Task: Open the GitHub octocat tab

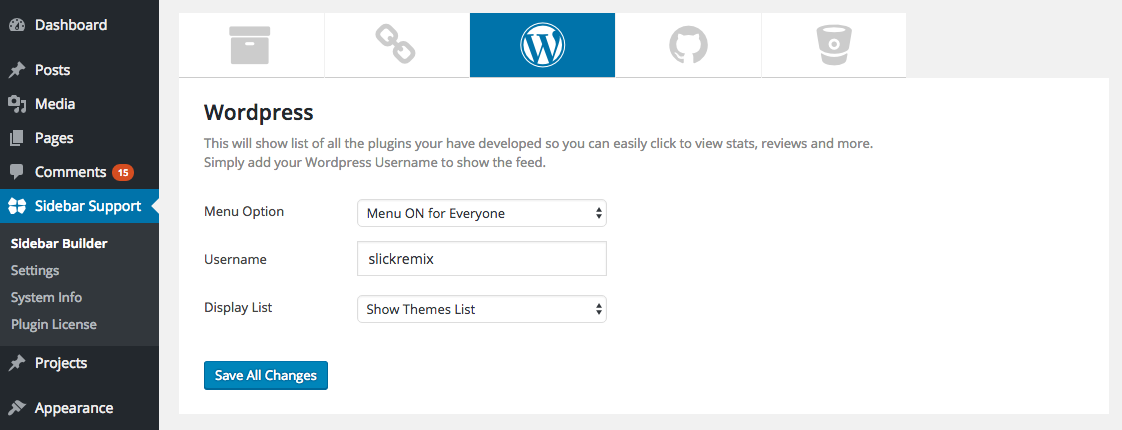Action: 688,45
